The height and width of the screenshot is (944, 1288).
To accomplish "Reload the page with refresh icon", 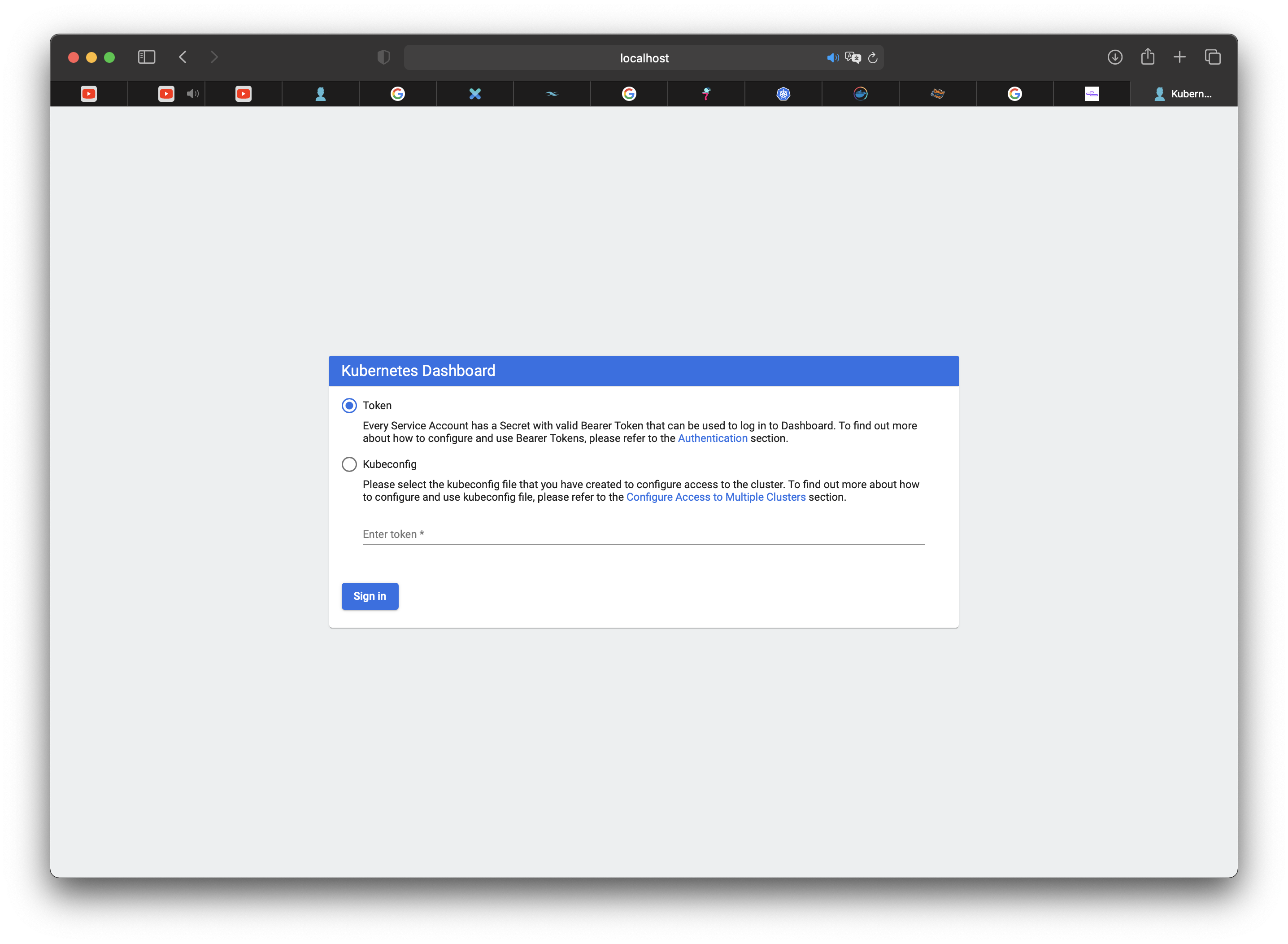I will 873,58.
